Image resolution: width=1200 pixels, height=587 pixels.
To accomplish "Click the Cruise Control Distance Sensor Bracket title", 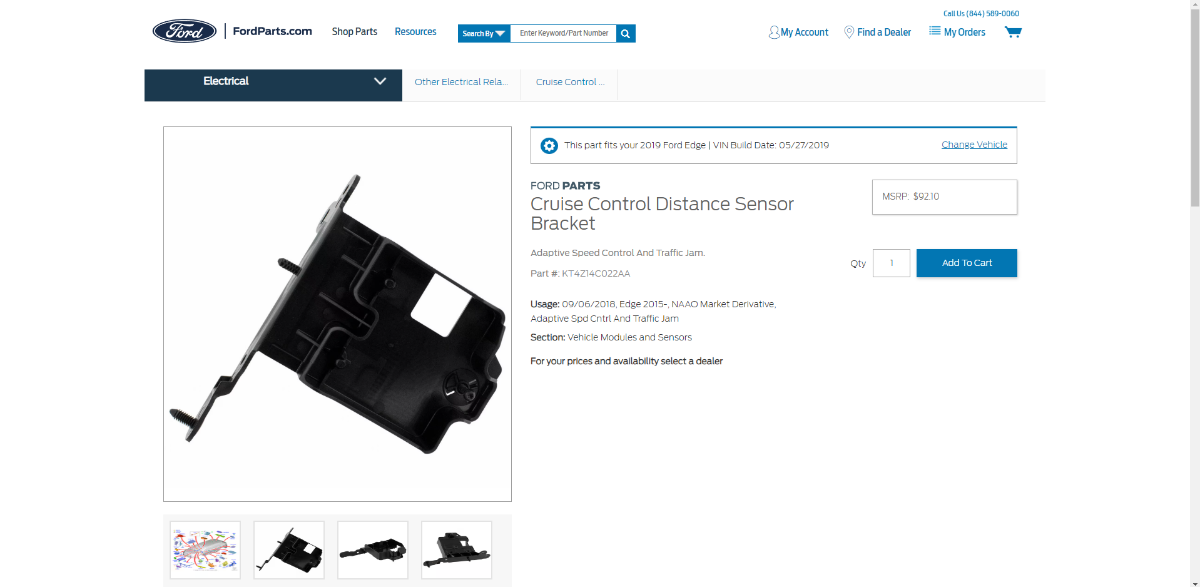I will coord(662,213).
